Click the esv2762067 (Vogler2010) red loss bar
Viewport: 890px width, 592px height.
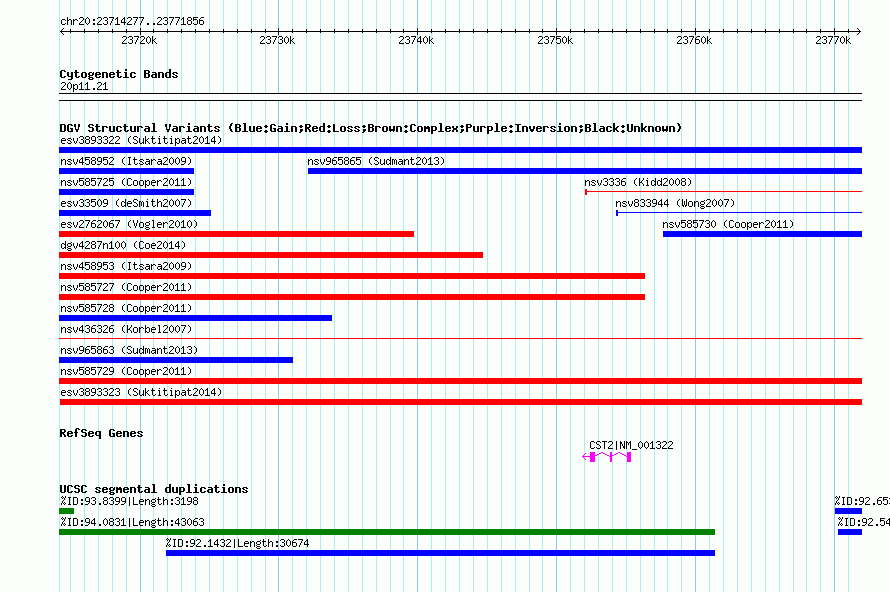coord(236,234)
